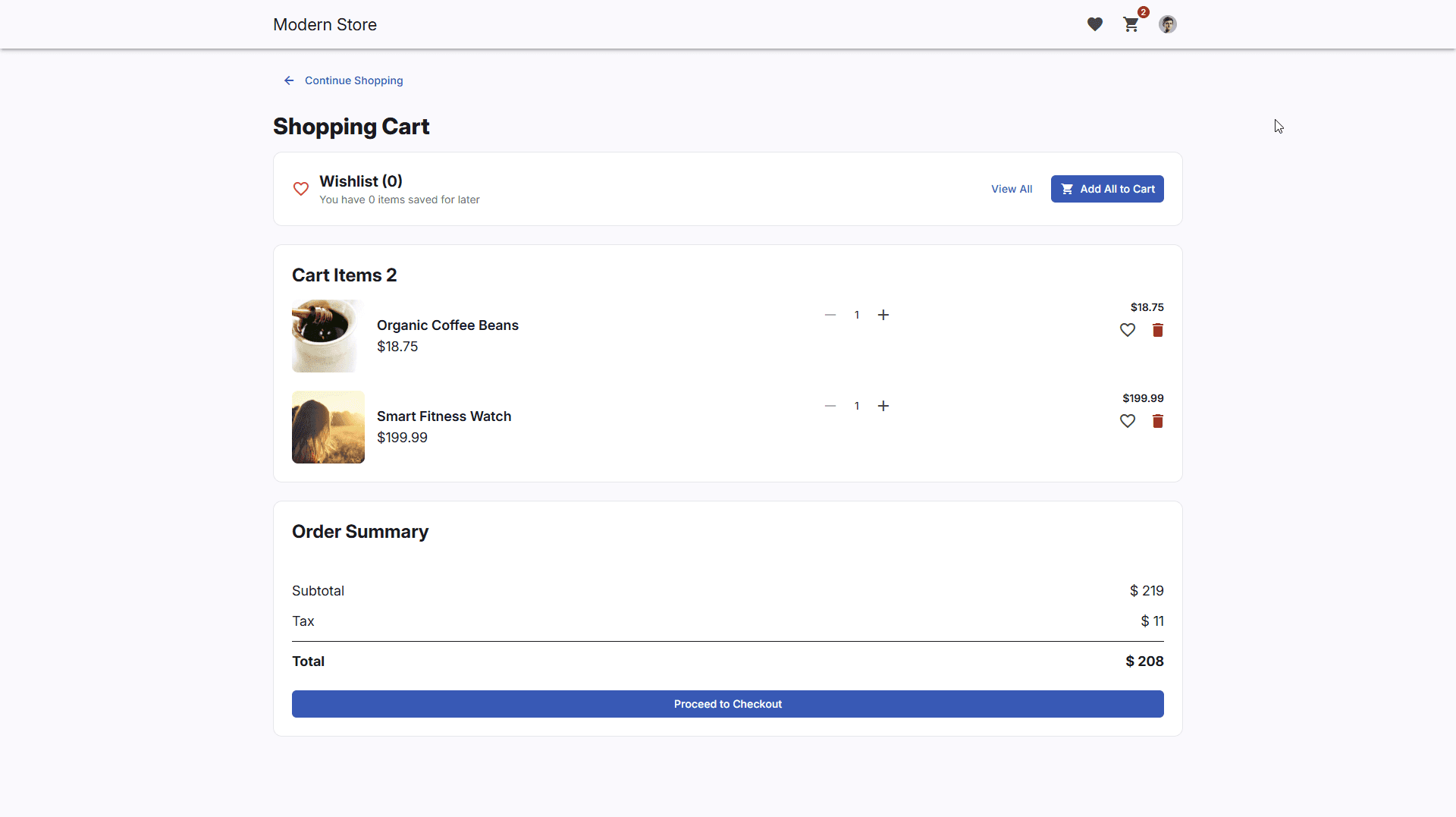
Task: Click the Subtotal amount $ 219
Action: pos(1147,591)
